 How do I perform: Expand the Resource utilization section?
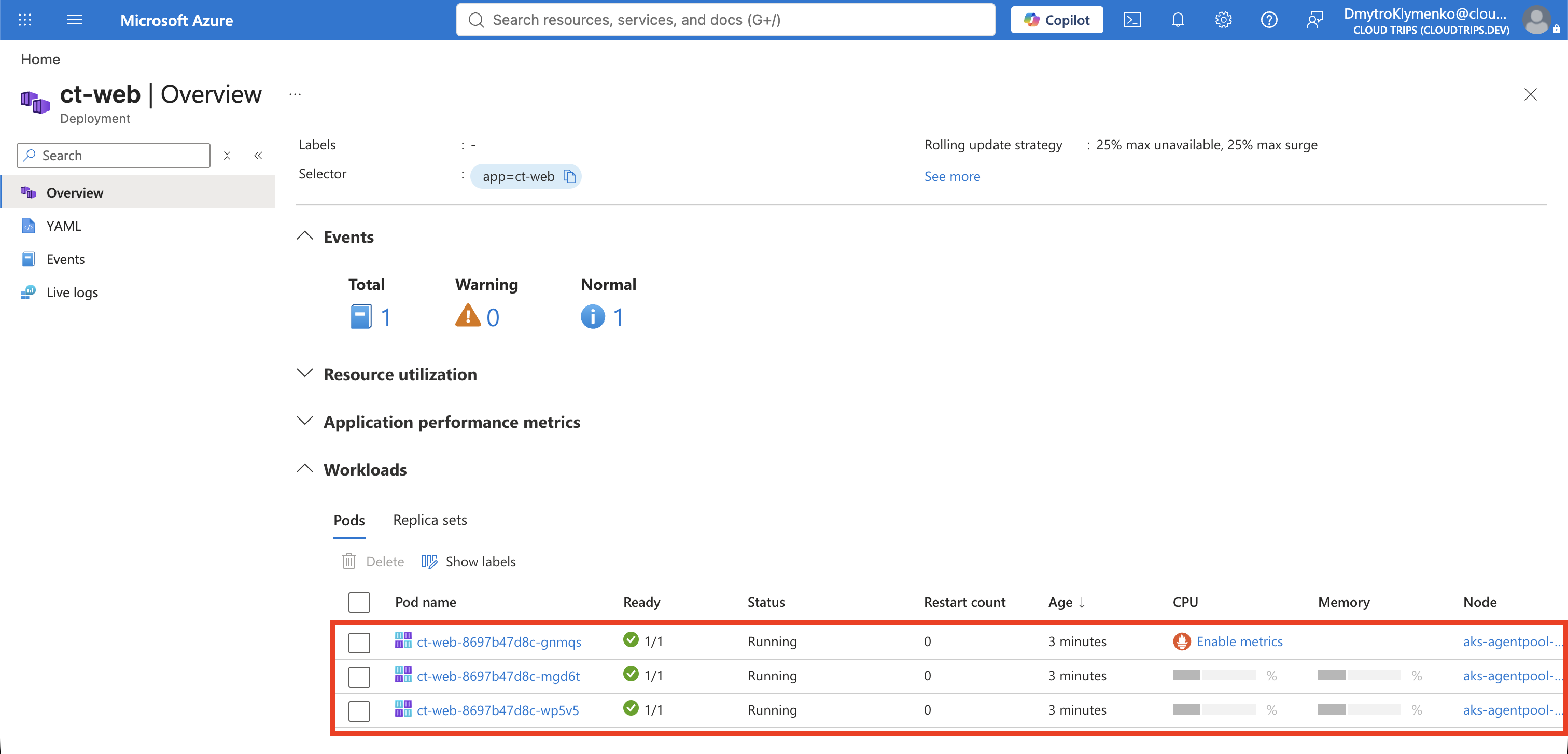[305, 373]
